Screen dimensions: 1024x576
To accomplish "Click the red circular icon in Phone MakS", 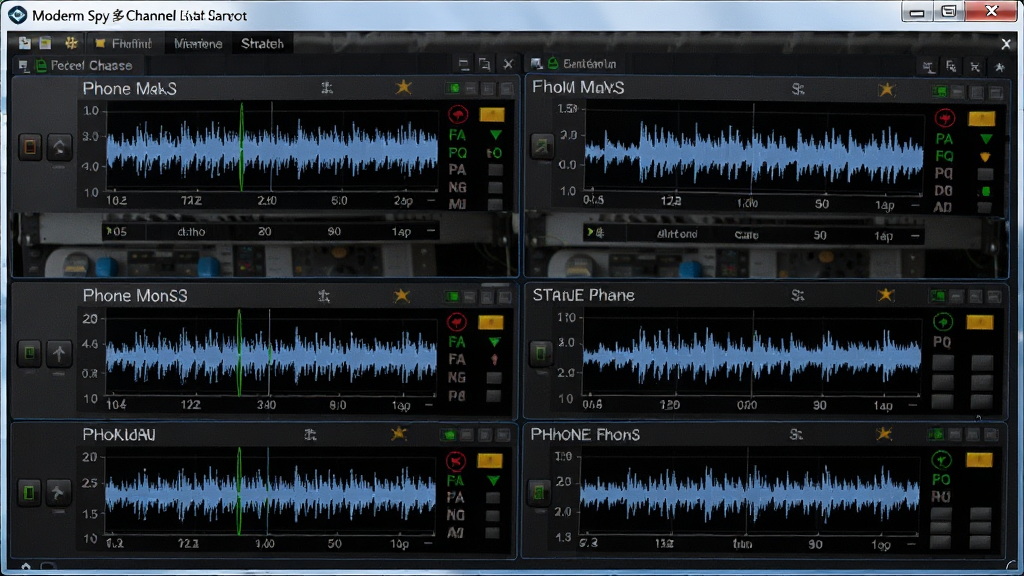I will tap(458, 115).
